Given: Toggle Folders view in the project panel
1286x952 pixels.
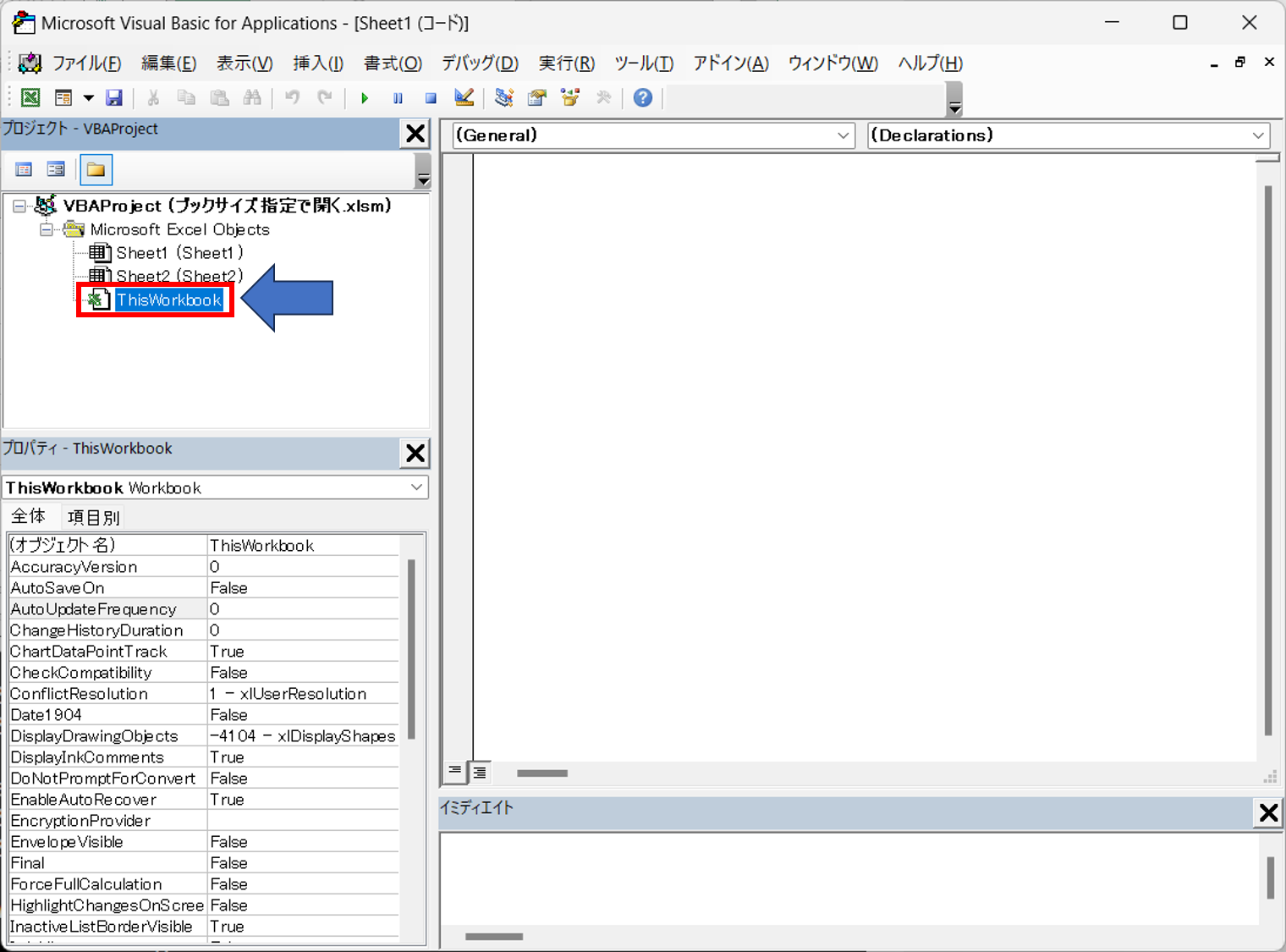Looking at the screenshot, I should click(96, 170).
